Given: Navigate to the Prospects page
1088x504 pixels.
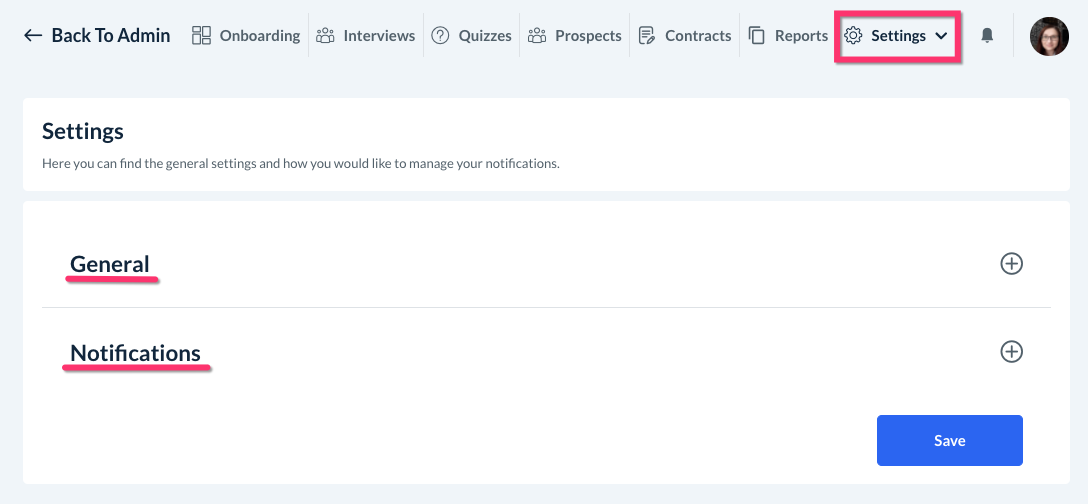Looking at the screenshot, I should click(x=588, y=36).
